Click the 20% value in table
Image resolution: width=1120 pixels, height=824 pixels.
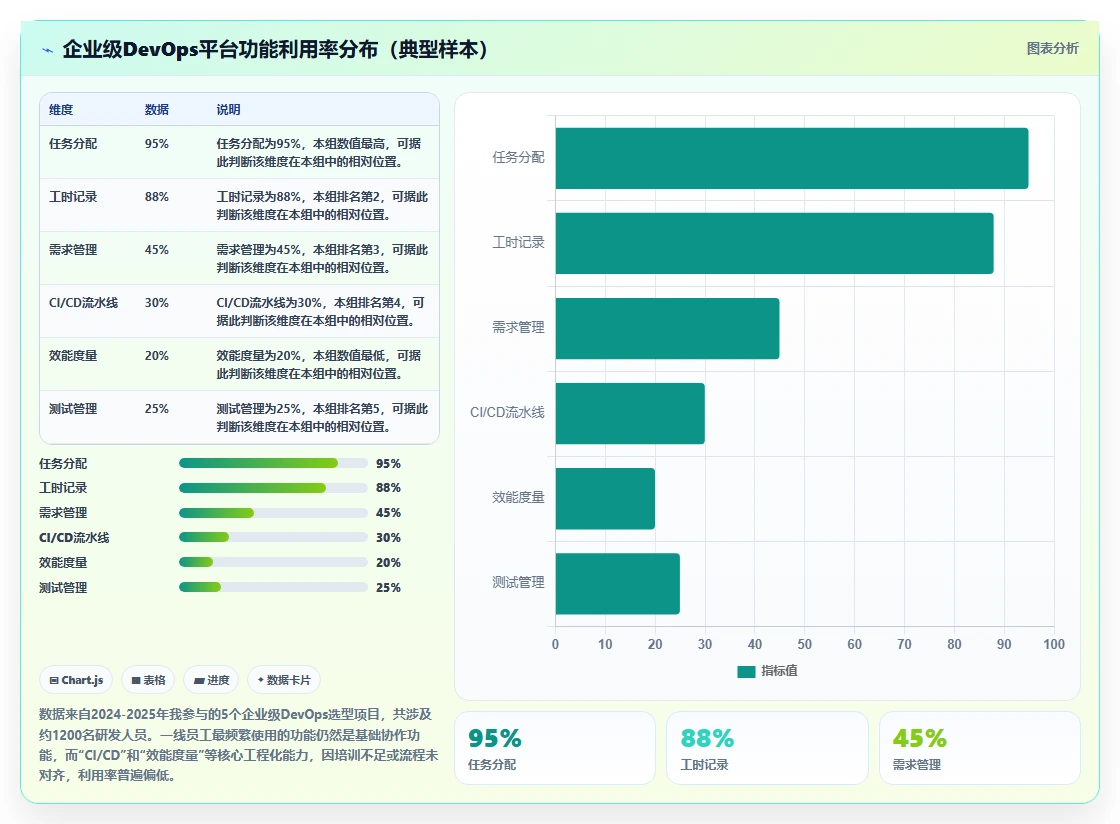click(156, 356)
